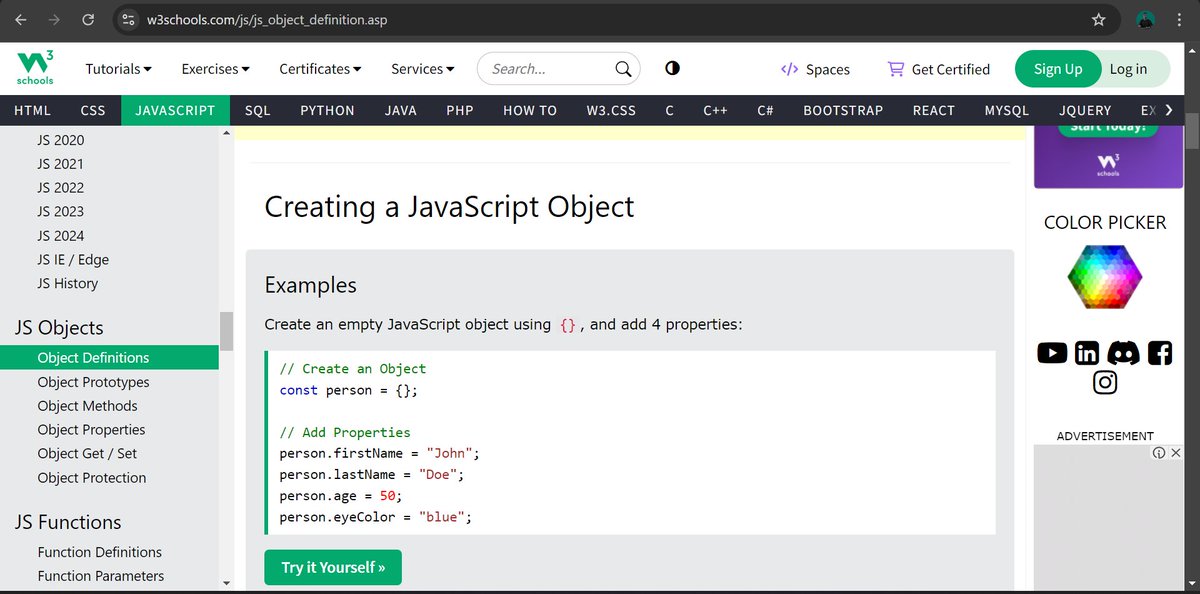The width and height of the screenshot is (1200, 594).
Task: Click Try it Yourself button
Action: tap(333, 567)
